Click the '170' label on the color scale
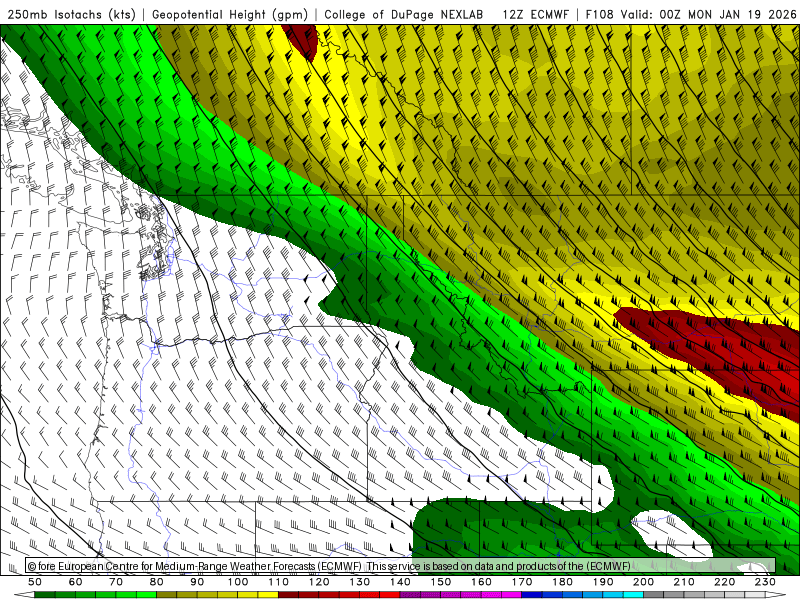 [x=522, y=582]
